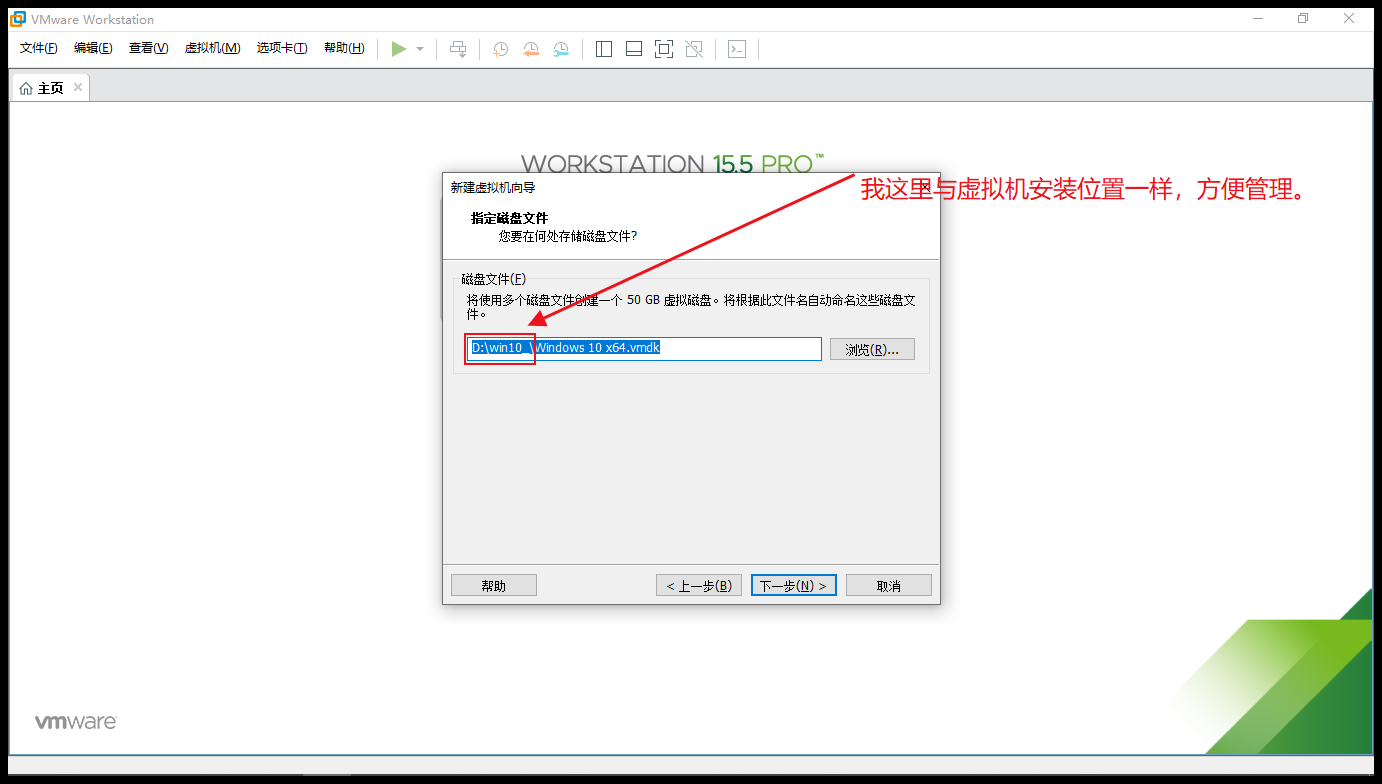Click the 磁盘文件(F) group label
The width and height of the screenshot is (1382, 784).
pyautogui.click(x=494, y=279)
